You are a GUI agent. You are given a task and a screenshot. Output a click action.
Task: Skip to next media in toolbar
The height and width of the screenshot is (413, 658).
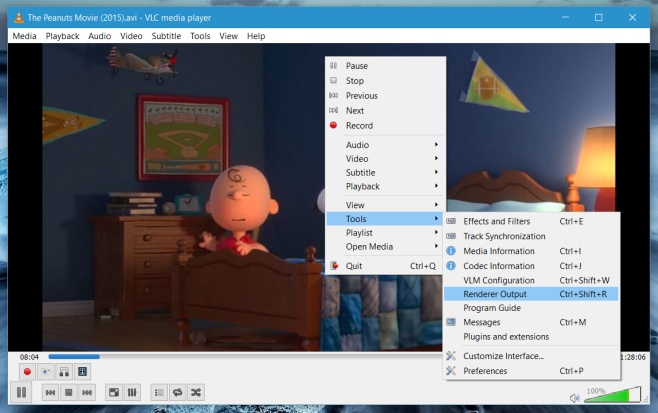tap(87, 392)
